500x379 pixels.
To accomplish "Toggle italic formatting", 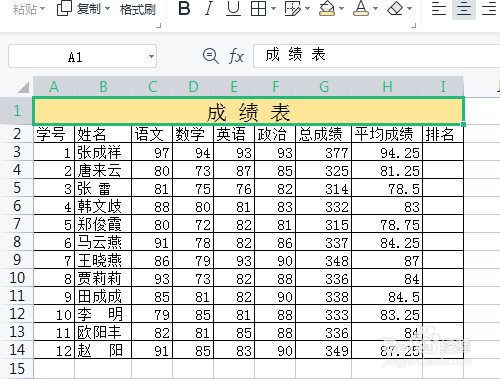I will pos(209,9).
